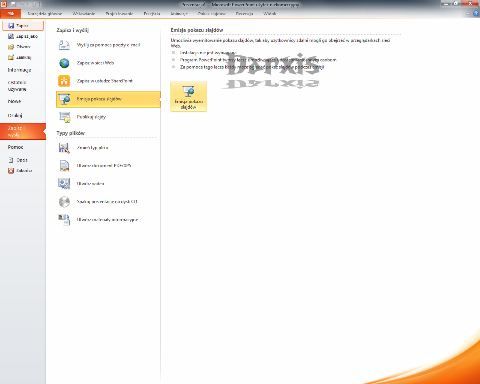480x384 pixels.
Task: Select Zmień typ pliku option
Action: pyautogui.click(x=108, y=148)
